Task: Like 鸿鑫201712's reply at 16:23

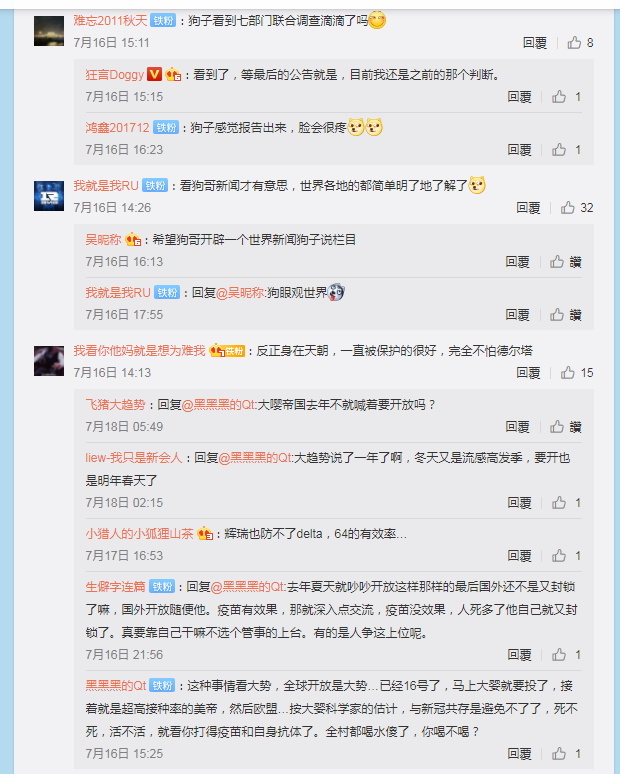Action: (x=559, y=150)
